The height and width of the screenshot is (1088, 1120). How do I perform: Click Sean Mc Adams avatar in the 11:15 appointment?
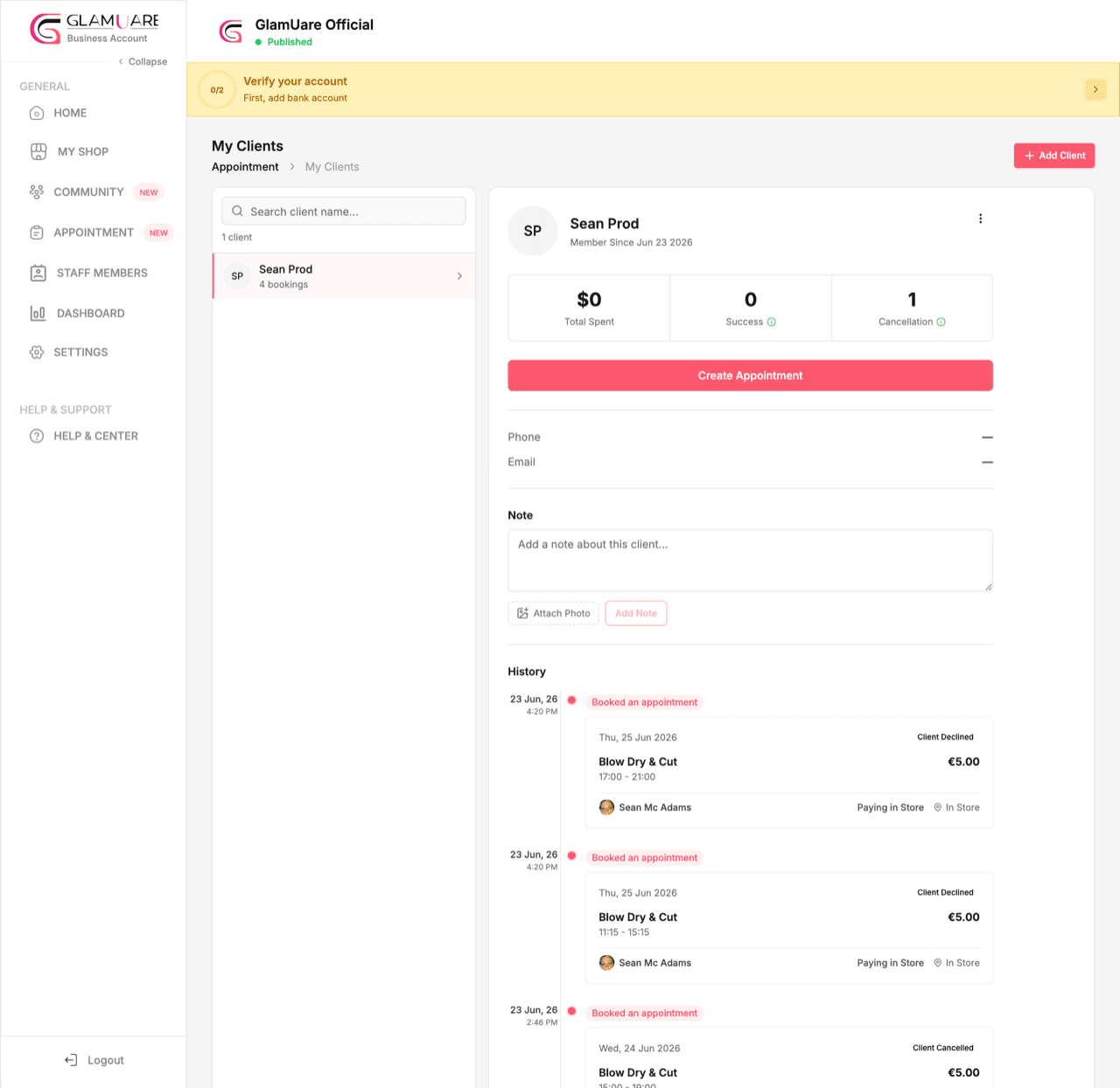[x=606, y=963]
